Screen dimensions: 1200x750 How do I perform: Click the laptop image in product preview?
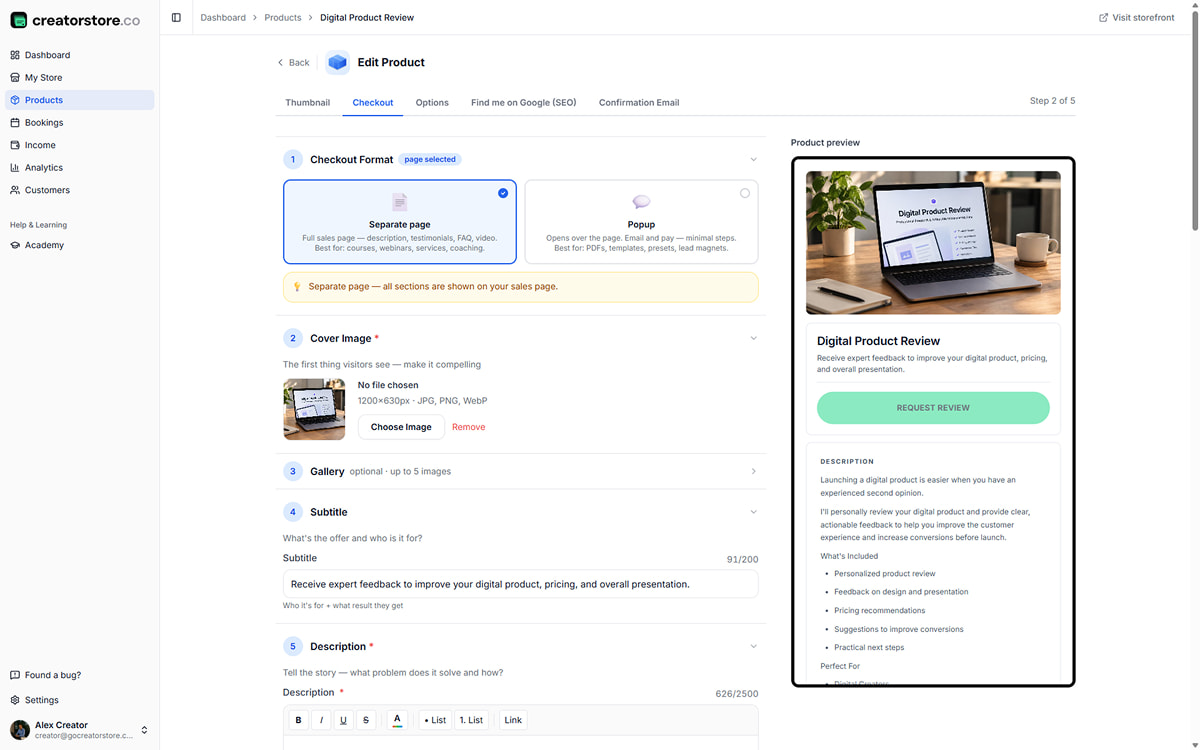pyautogui.click(x=933, y=242)
